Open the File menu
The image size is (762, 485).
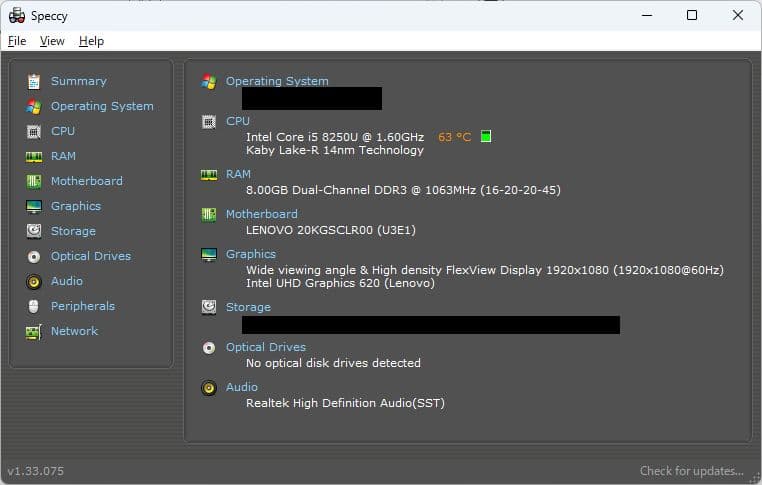coord(17,41)
